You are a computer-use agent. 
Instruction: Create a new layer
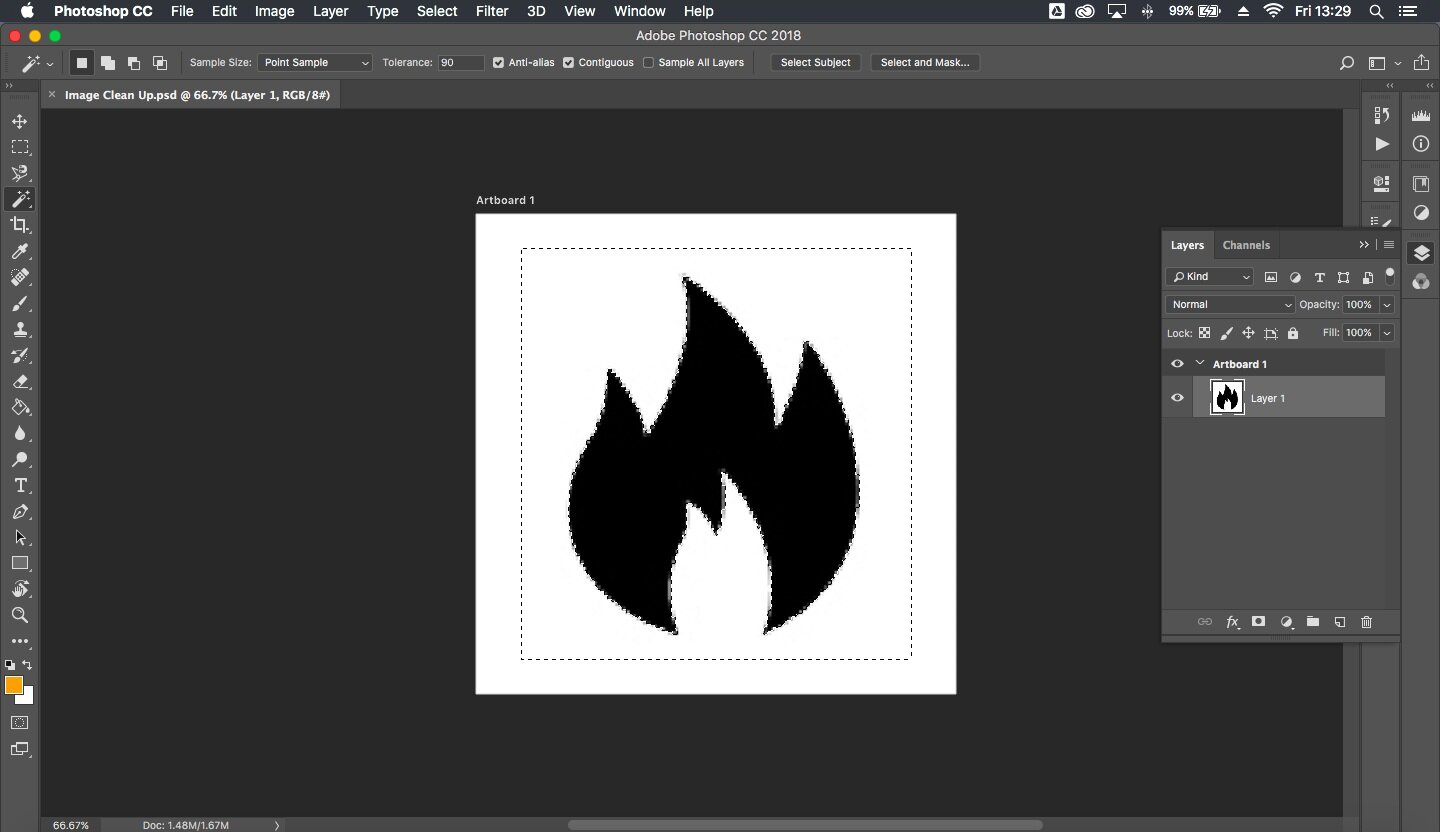click(x=1340, y=622)
